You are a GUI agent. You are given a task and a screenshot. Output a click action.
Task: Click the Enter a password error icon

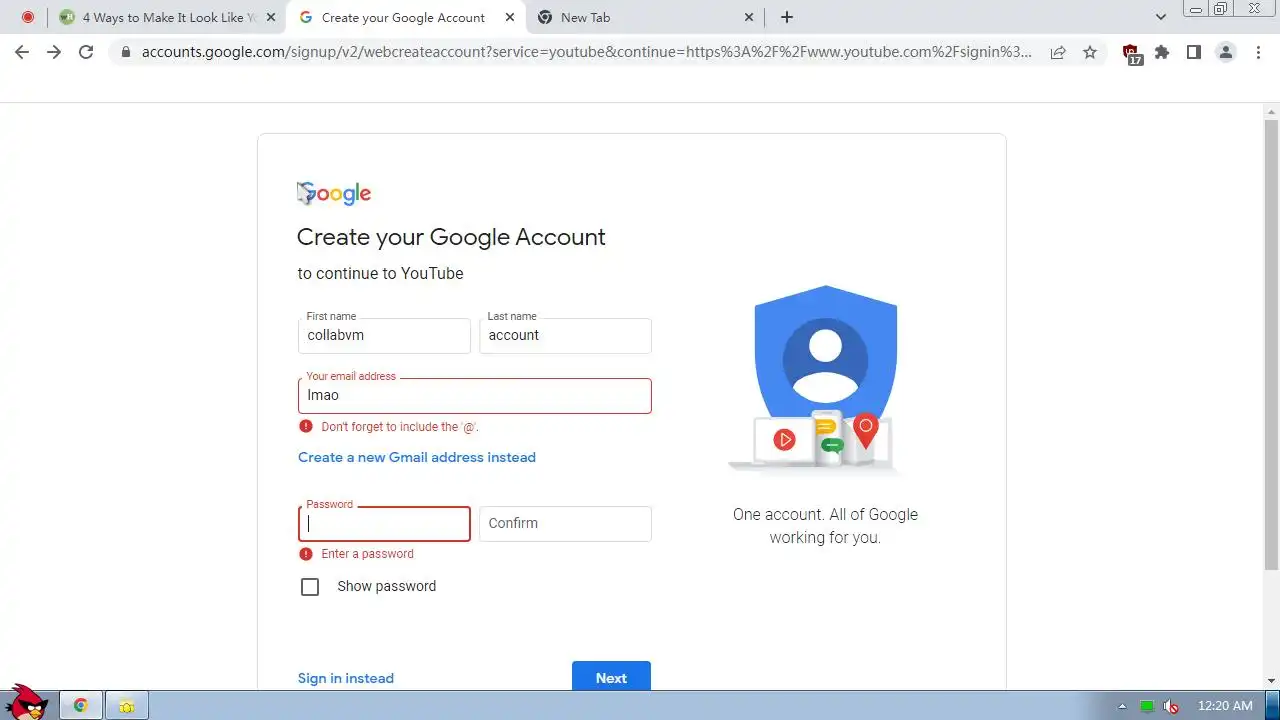click(x=306, y=553)
